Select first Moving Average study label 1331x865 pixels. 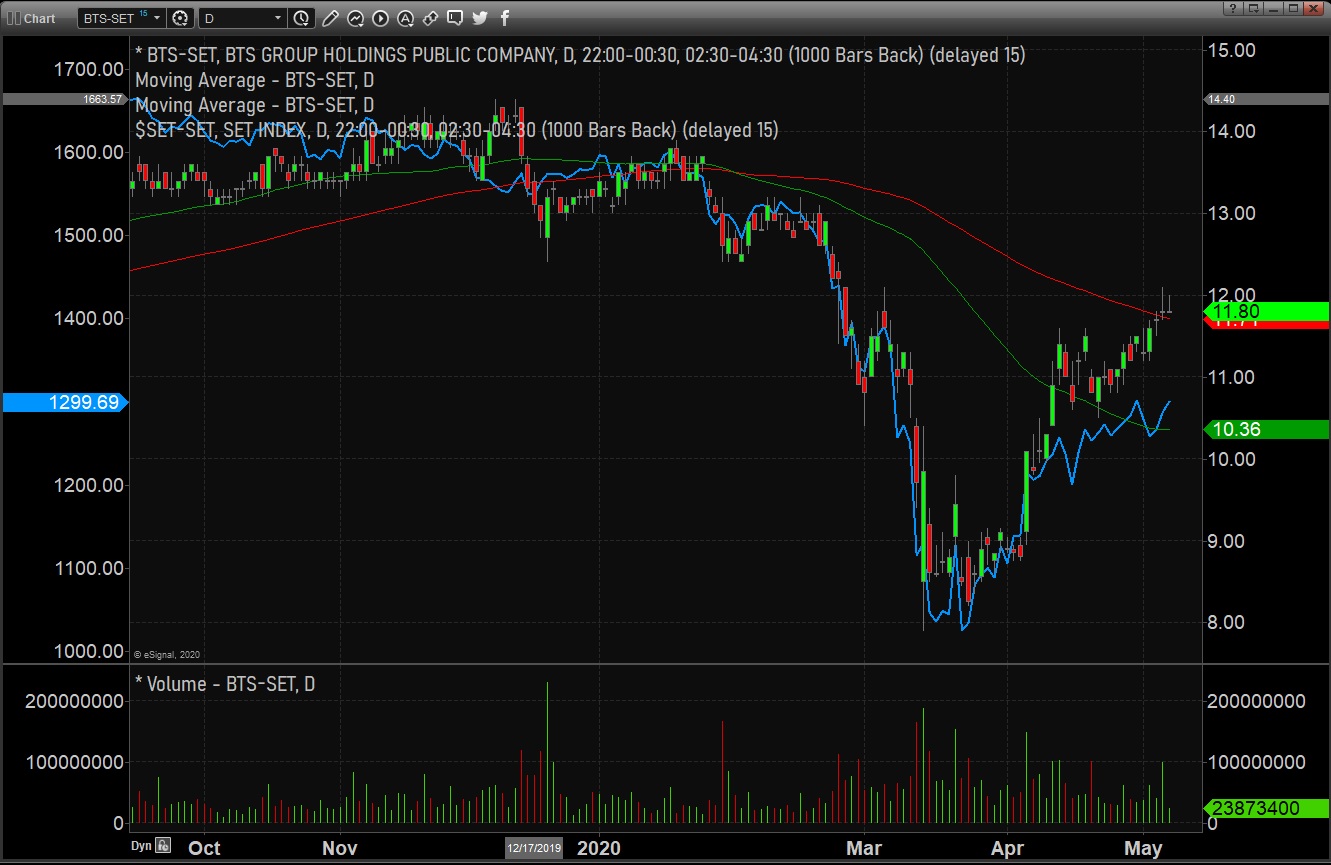click(x=254, y=80)
